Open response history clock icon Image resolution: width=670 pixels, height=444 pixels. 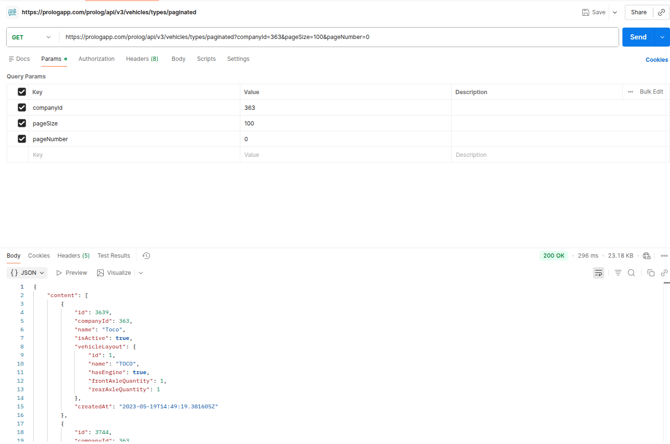pos(146,256)
